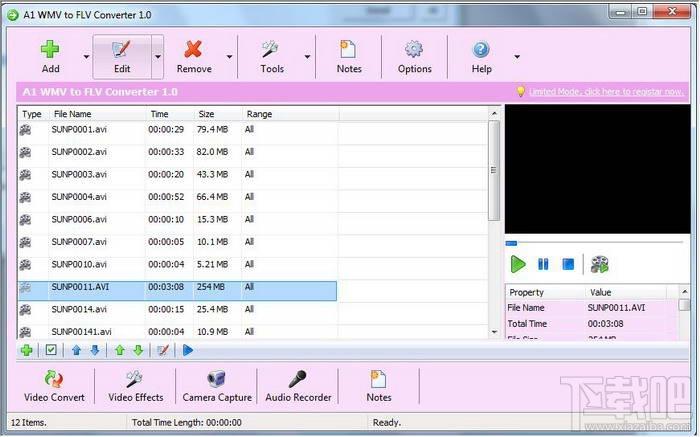This screenshot has height=437, width=700.
Task: Open the Video Effects tab
Action: click(x=135, y=386)
